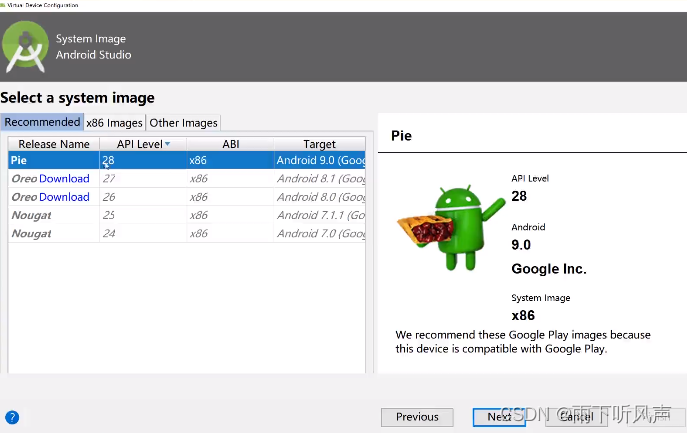Click the x86 ABI cell in Pie row

[230, 160]
